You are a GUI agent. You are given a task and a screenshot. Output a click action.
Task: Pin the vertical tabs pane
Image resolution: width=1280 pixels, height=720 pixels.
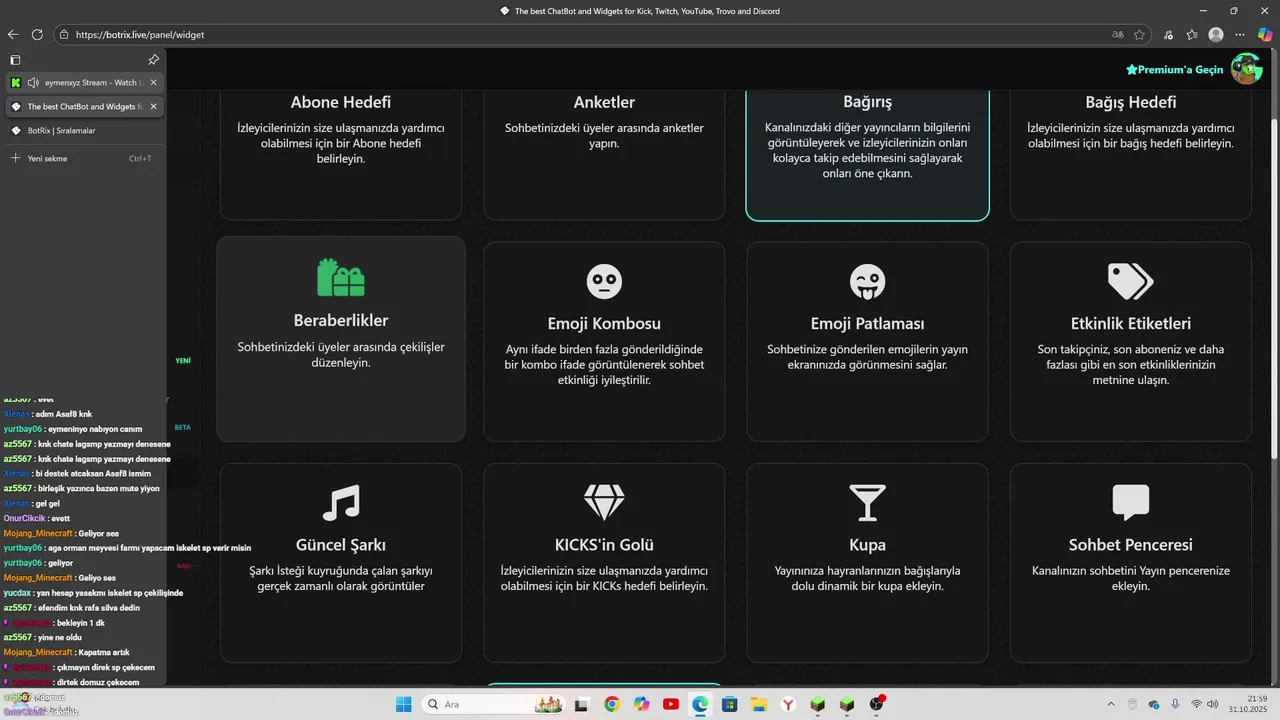[x=153, y=60]
